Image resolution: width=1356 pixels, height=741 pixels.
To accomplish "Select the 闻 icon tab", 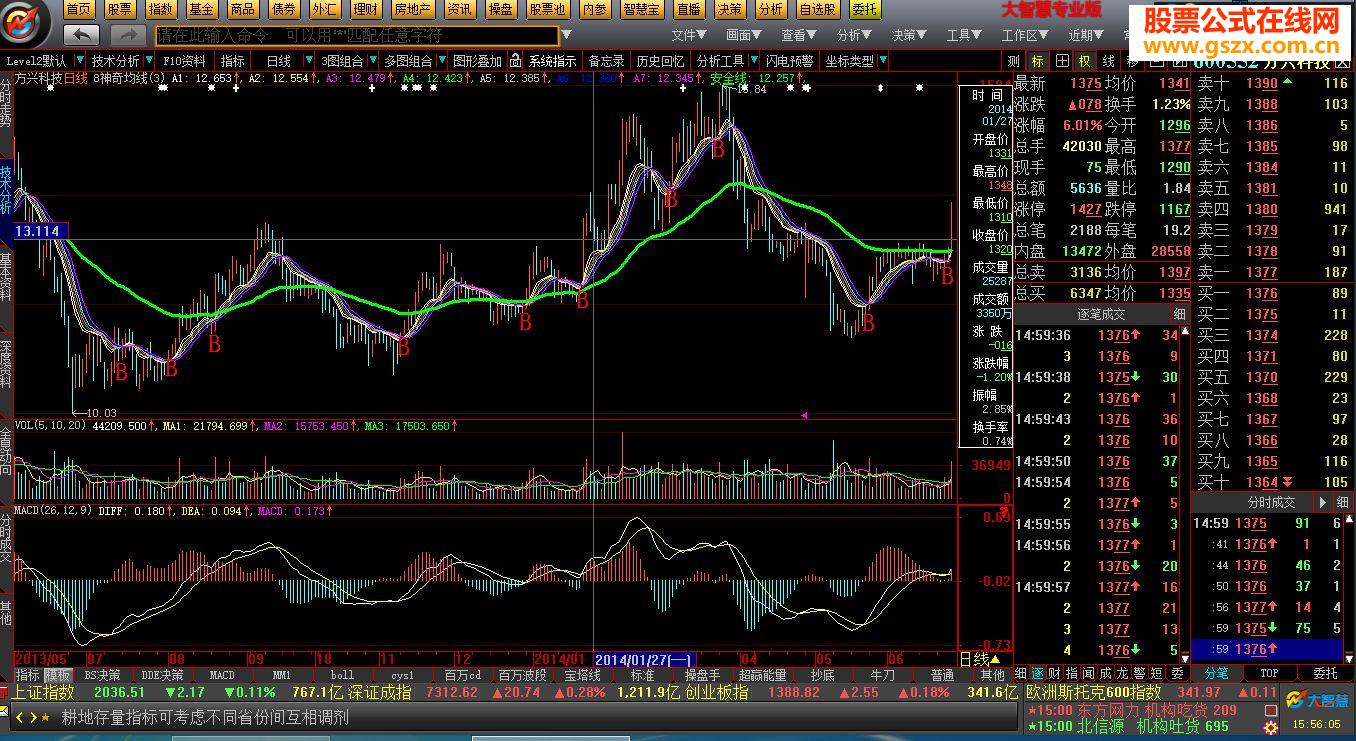I will click(1088, 674).
